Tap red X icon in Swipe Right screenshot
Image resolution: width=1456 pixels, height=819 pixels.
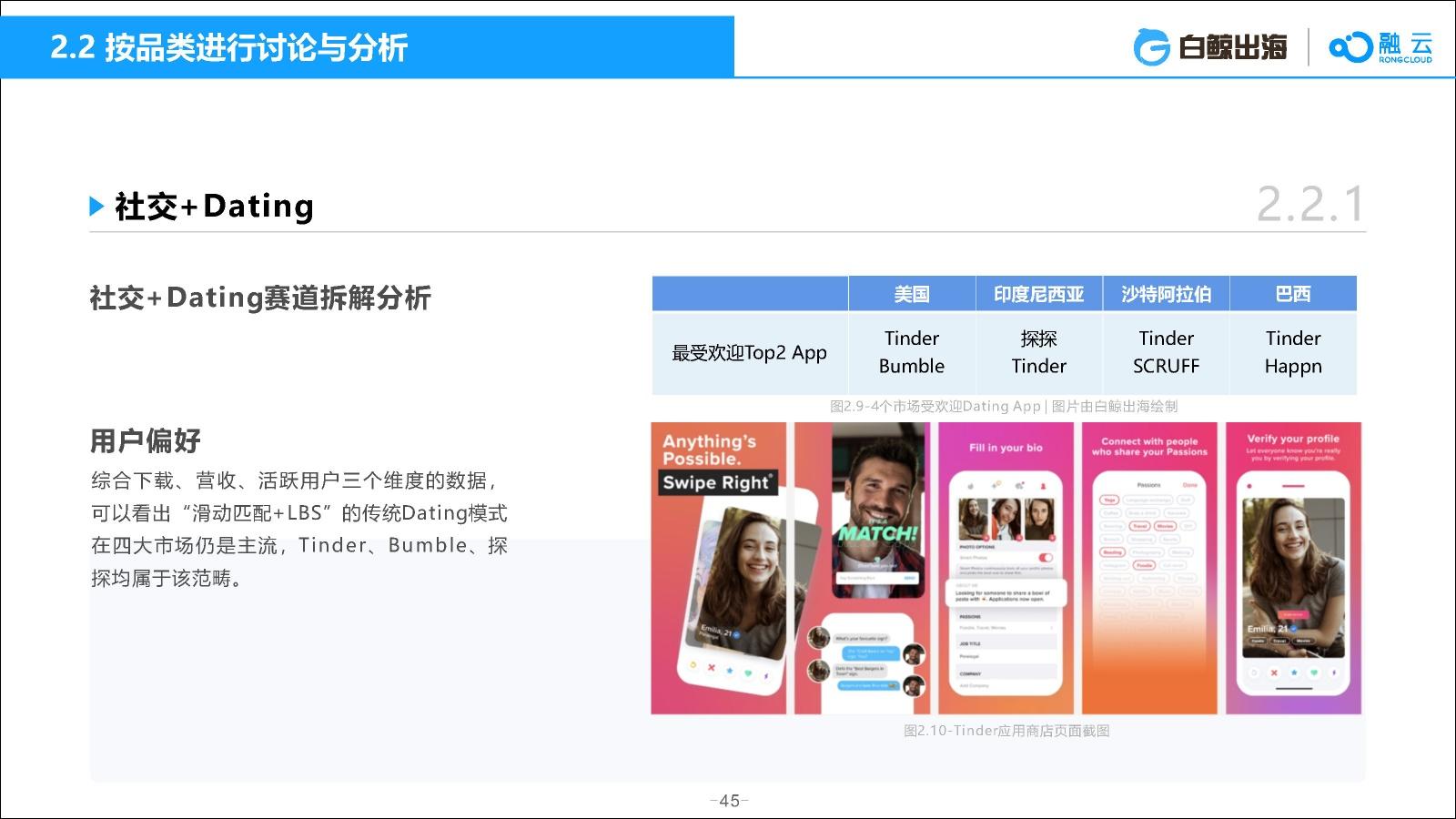click(x=712, y=669)
